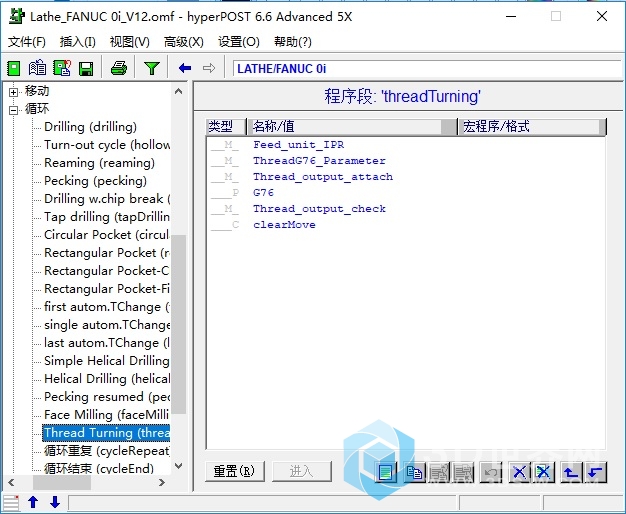Click the grayed undo arrow button

491,472
